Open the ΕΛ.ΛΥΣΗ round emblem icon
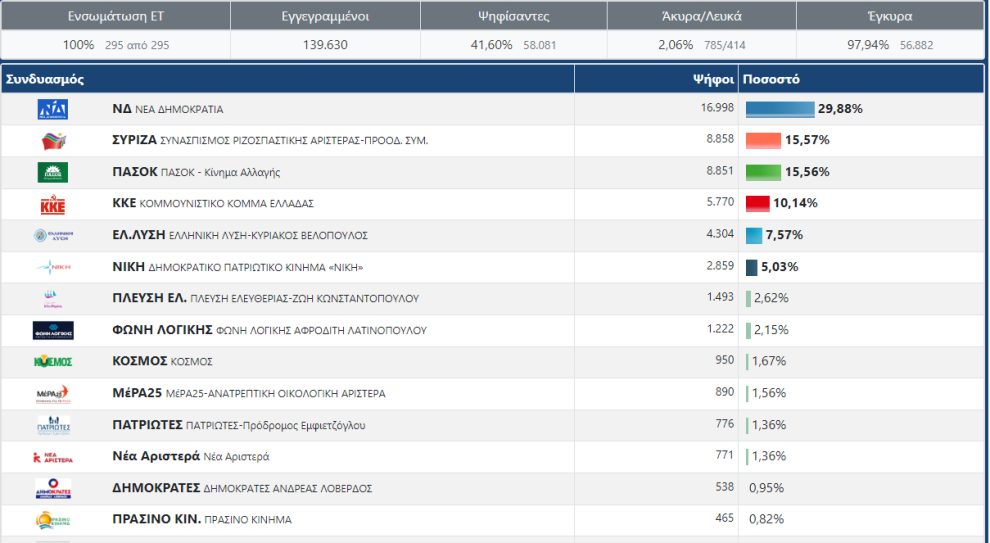990x543 pixels. (52, 236)
